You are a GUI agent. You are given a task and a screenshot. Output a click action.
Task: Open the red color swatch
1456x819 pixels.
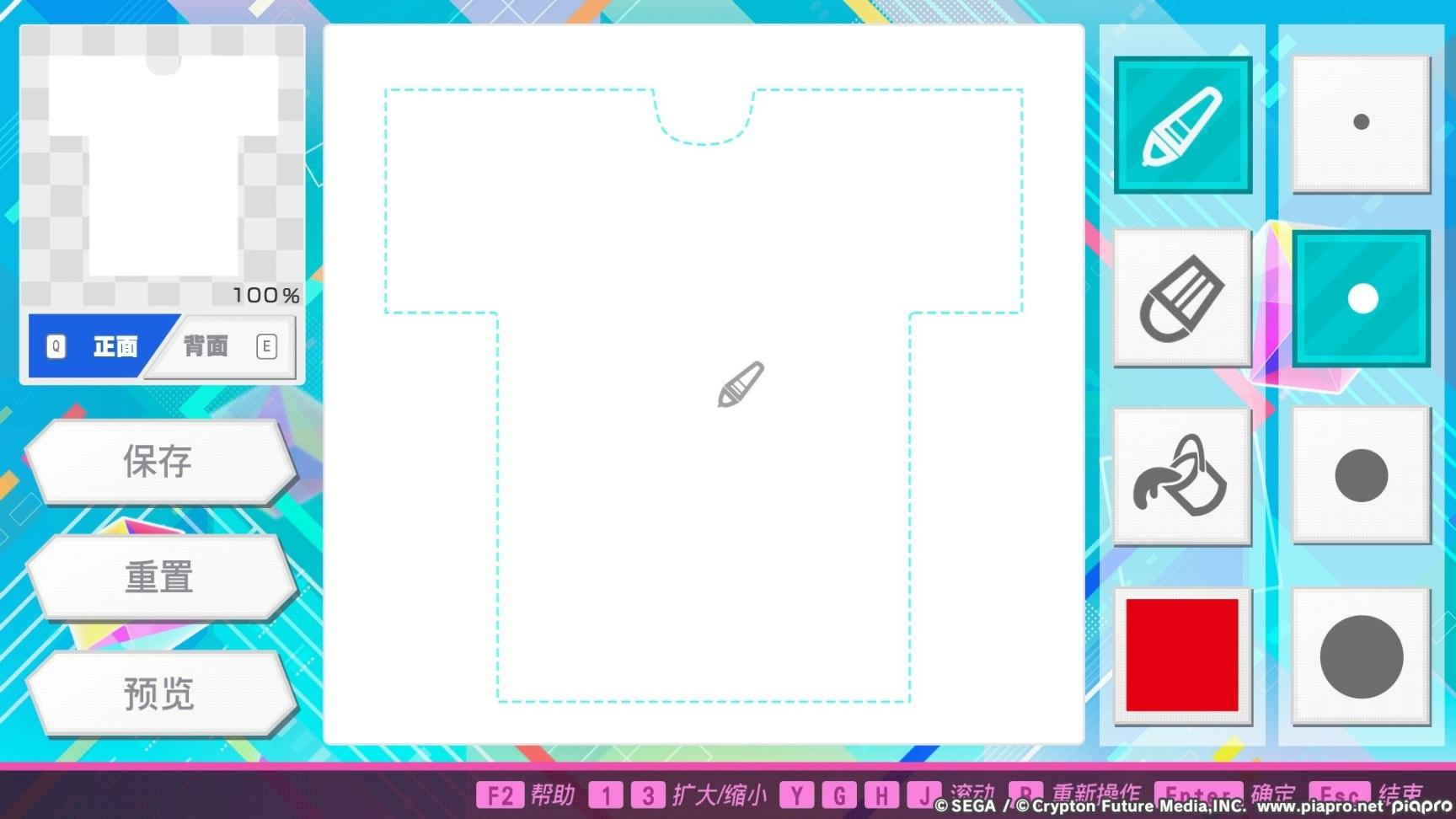click(1183, 656)
